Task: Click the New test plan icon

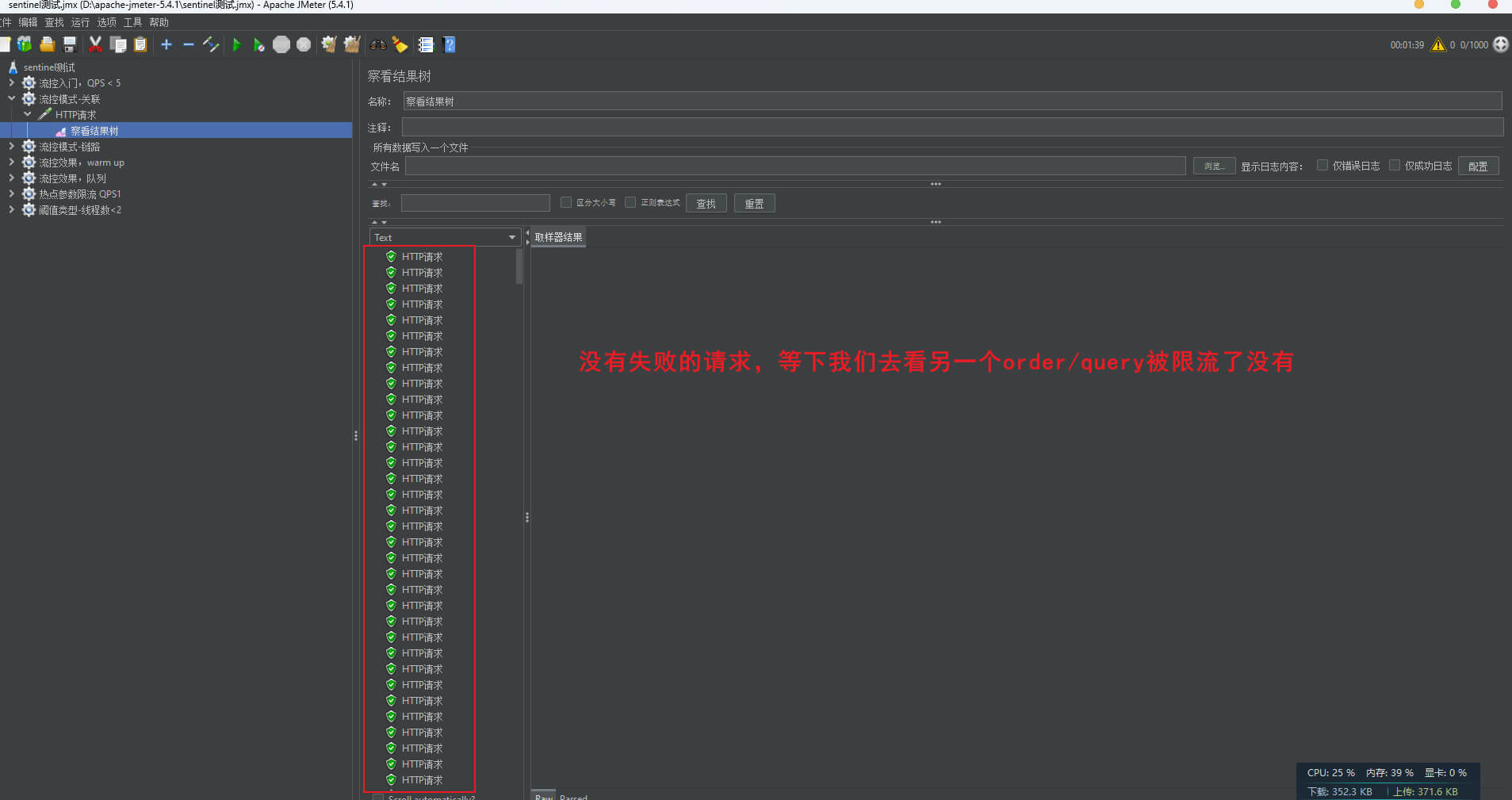Action: click(x=4, y=44)
